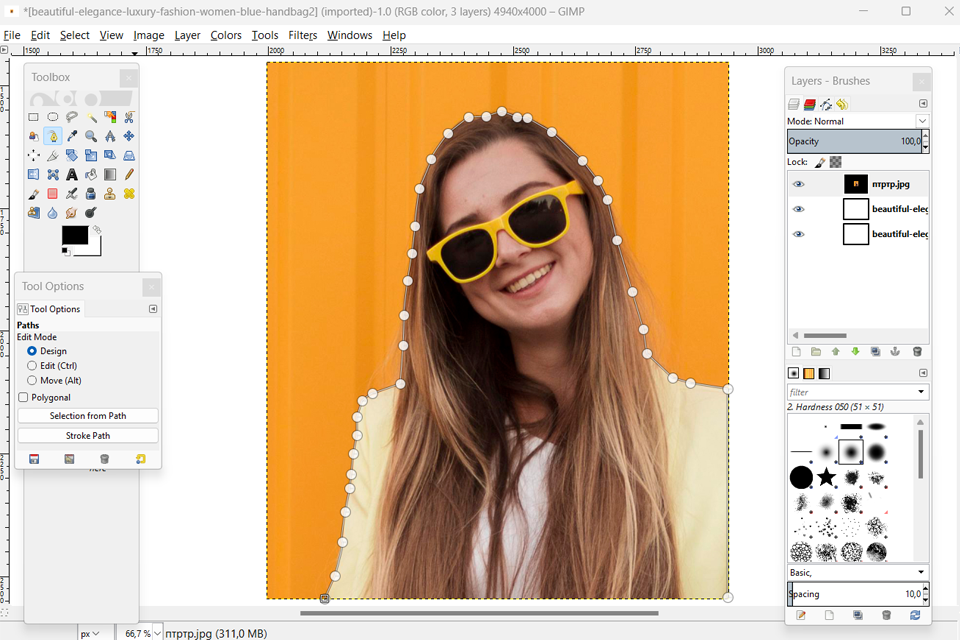Screen dimensions: 960x640
Task: Select the Foreground Select tool
Action: click(34, 136)
